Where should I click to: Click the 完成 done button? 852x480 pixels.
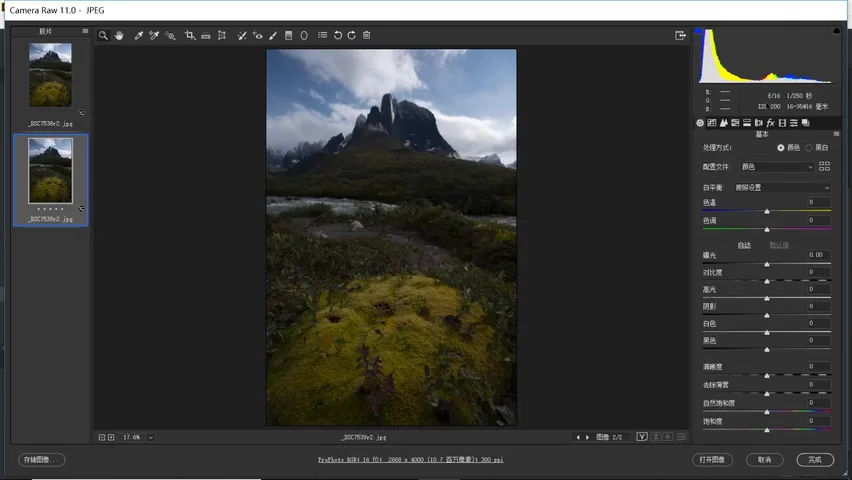815,460
